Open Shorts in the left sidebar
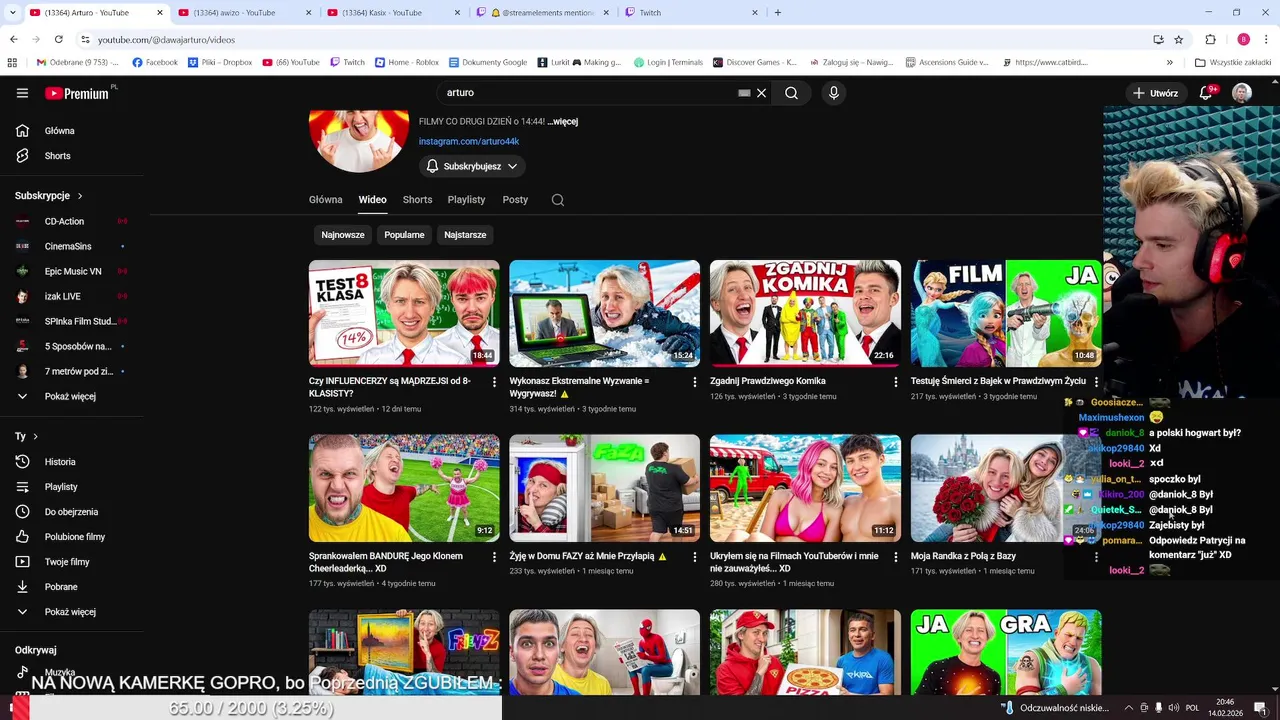This screenshot has width=1280, height=720. click(x=58, y=156)
